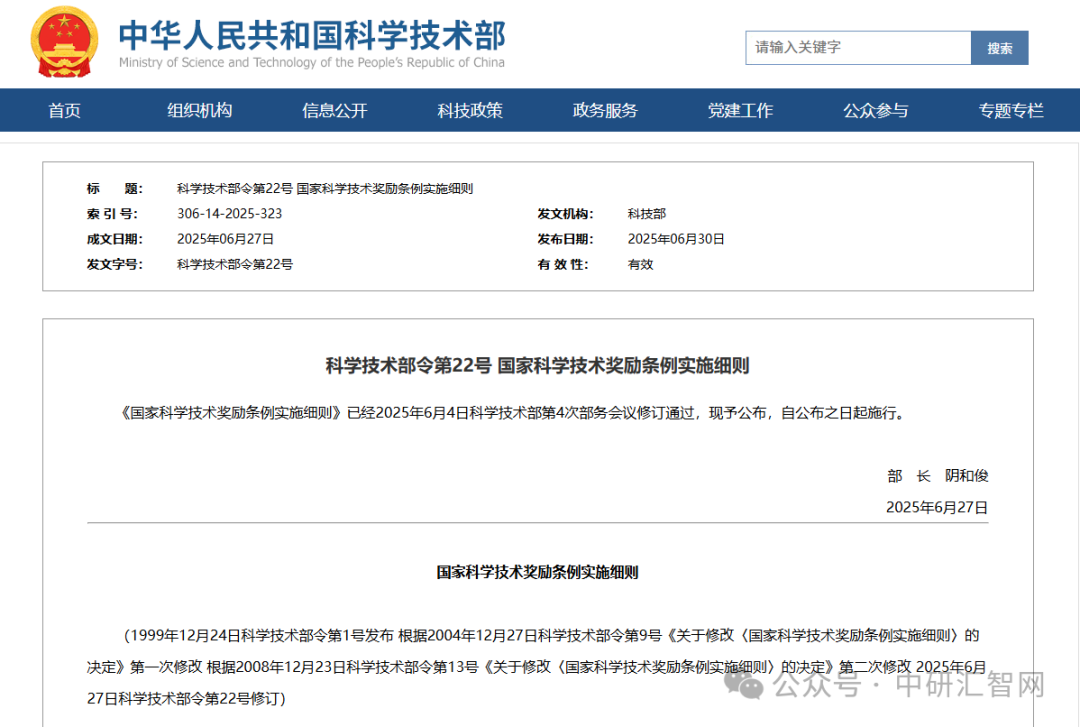Click the 有效 validity status value
The width and height of the screenshot is (1080, 727).
click(x=638, y=264)
